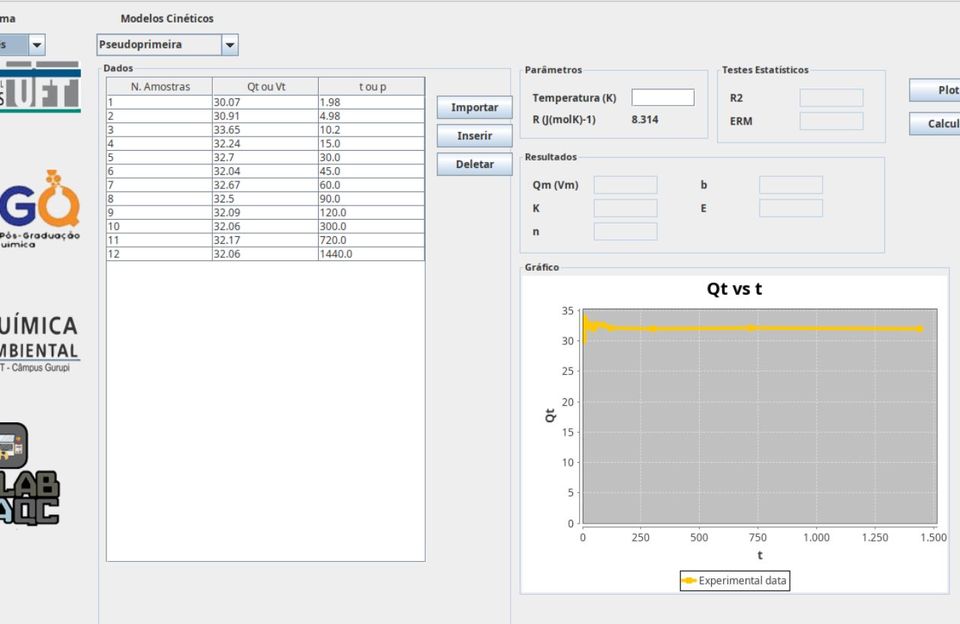Click the LAB AQC logo icon
Image resolution: width=960 pixels, height=624 pixels.
coord(28,475)
